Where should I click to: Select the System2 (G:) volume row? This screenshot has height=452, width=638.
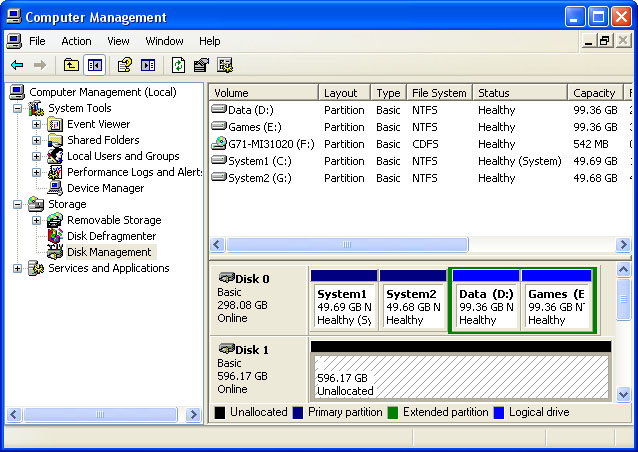pos(420,178)
